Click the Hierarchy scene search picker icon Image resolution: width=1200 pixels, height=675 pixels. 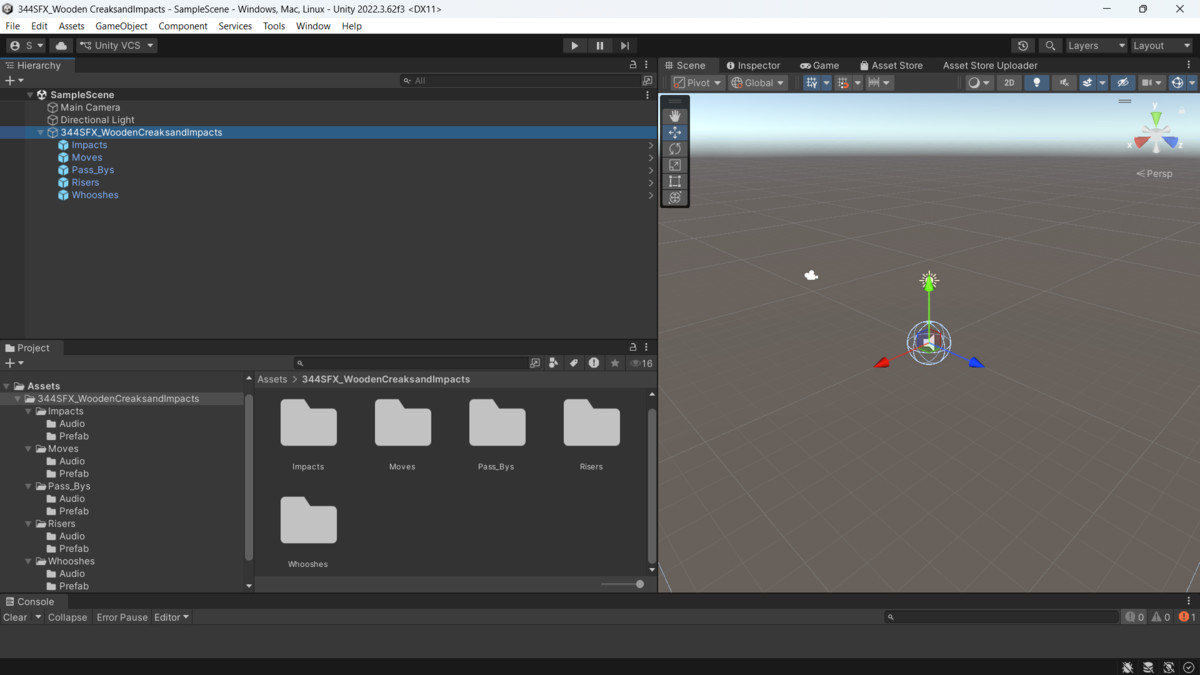647,81
